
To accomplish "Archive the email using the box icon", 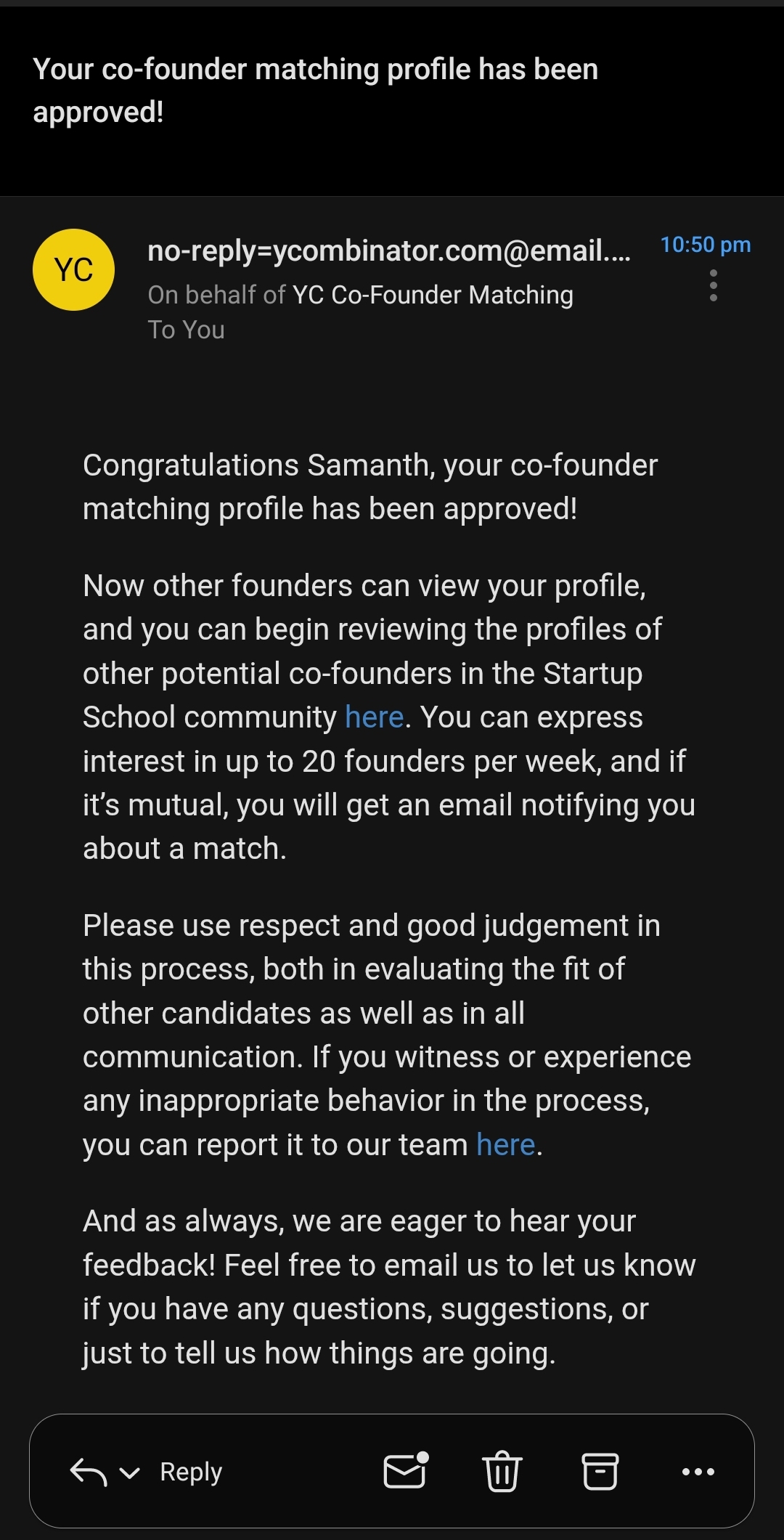I will [x=600, y=1472].
